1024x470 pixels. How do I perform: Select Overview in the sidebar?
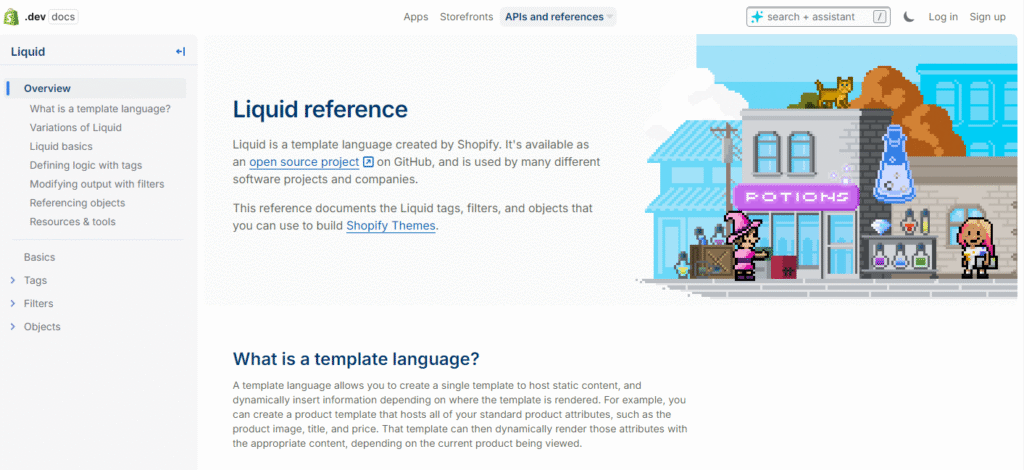coord(97,88)
